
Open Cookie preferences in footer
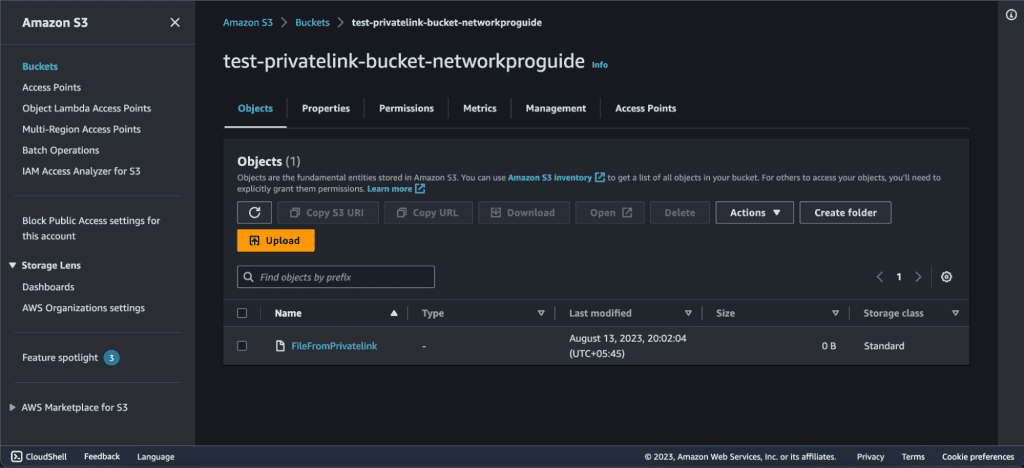pos(978,457)
